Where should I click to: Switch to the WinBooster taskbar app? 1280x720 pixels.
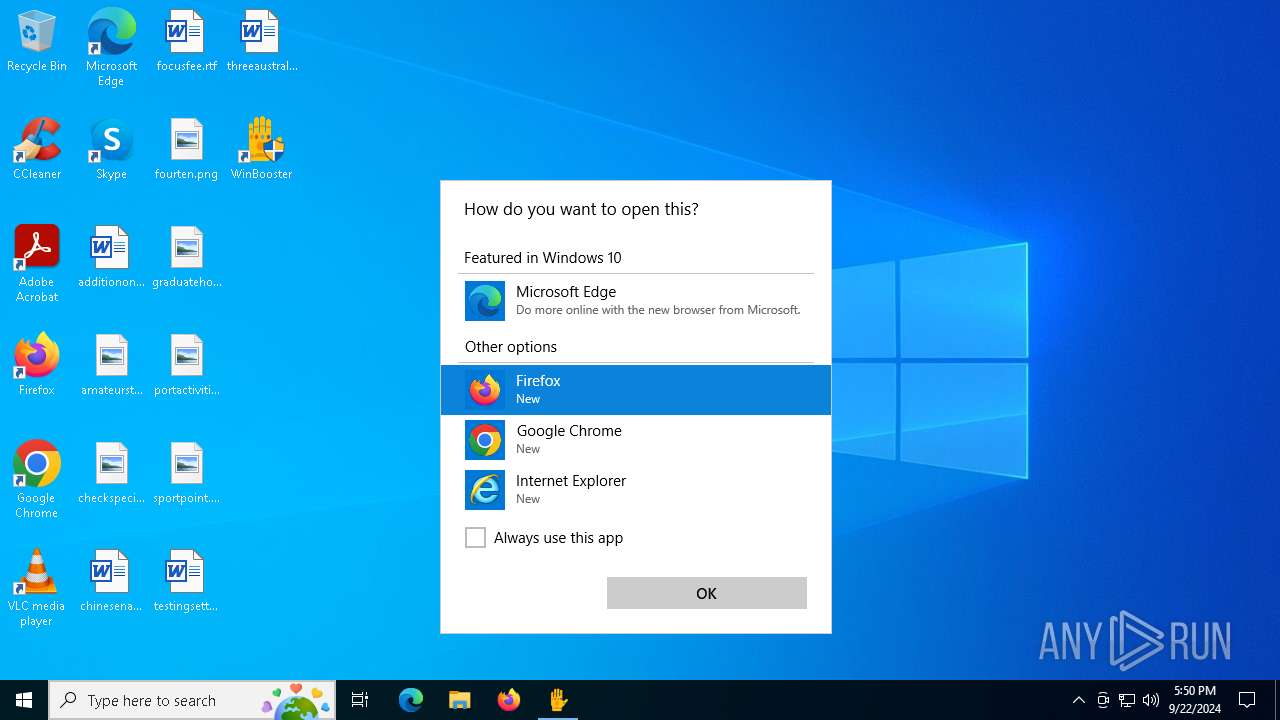tap(558, 700)
